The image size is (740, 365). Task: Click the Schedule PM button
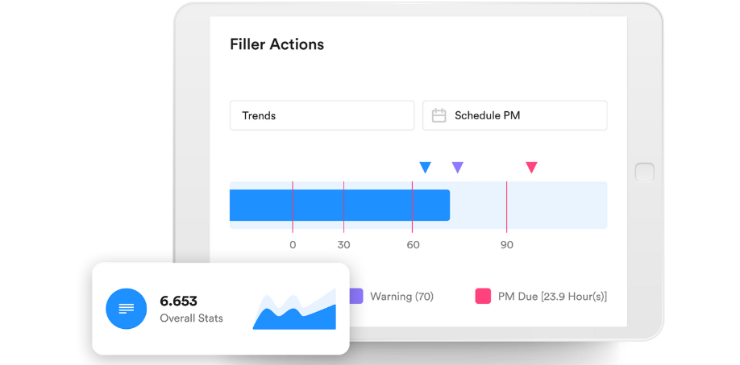pos(514,115)
